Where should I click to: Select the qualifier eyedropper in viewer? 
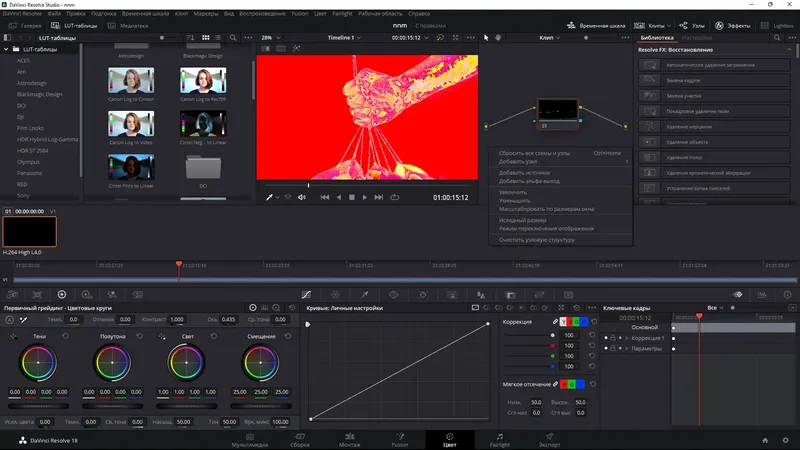(269, 197)
